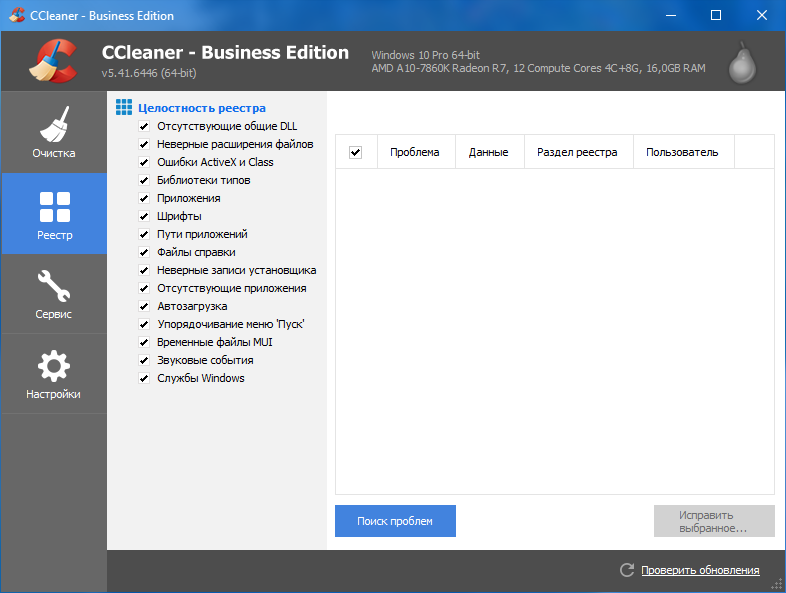Open the Настройки settings section

(54, 374)
